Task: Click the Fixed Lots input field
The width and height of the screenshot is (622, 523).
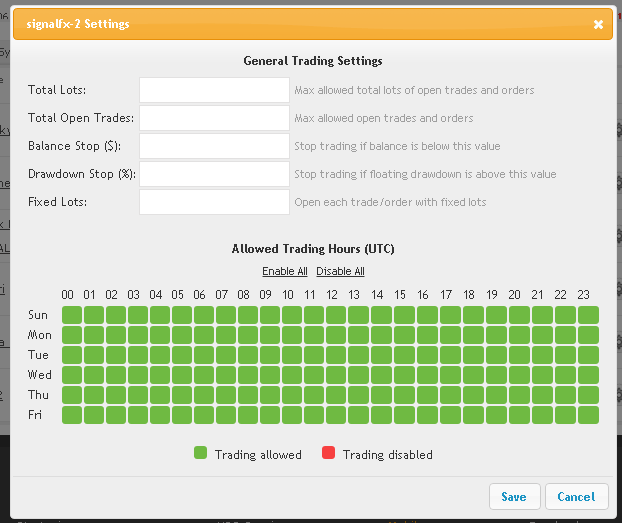Action: click(x=214, y=202)
